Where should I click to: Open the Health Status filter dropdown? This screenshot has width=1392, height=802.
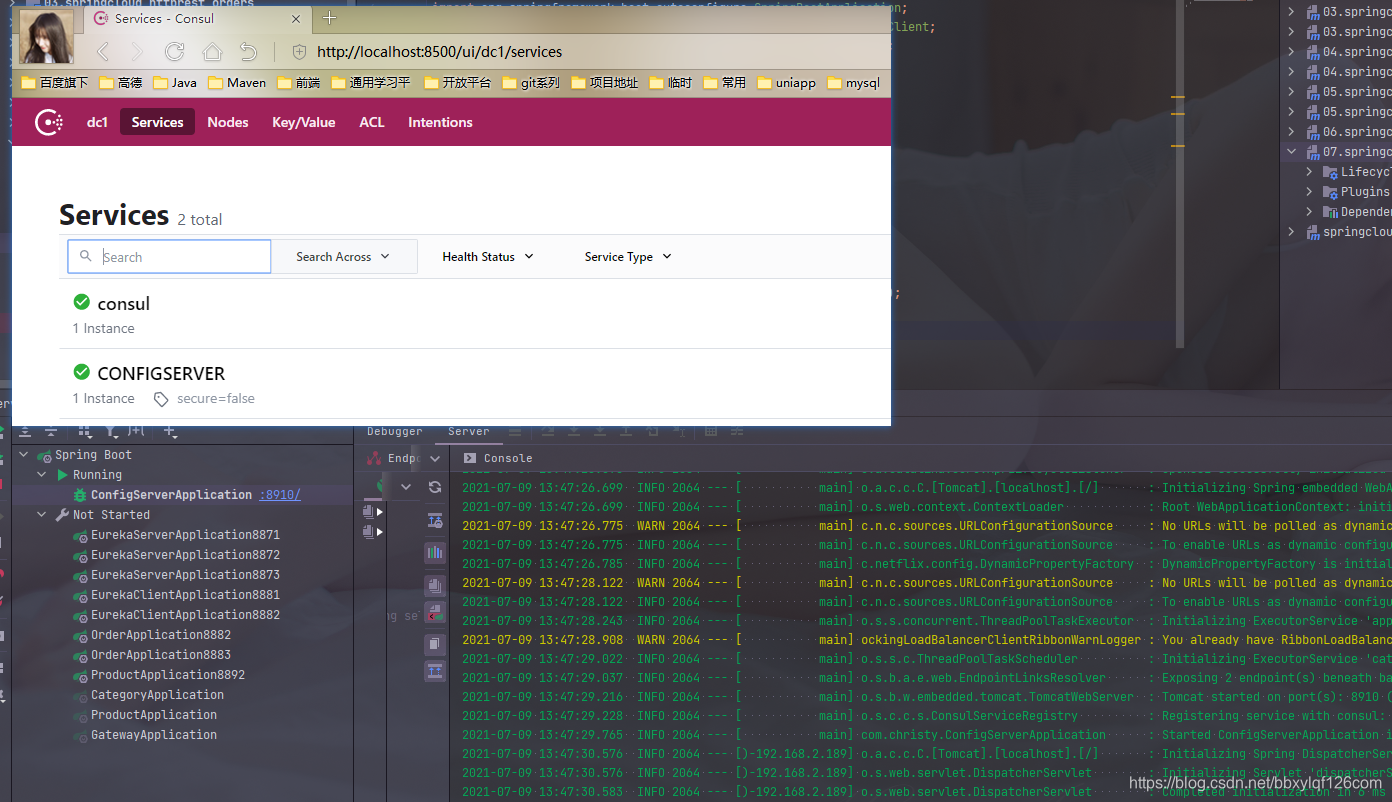click(x=488, y=257)
